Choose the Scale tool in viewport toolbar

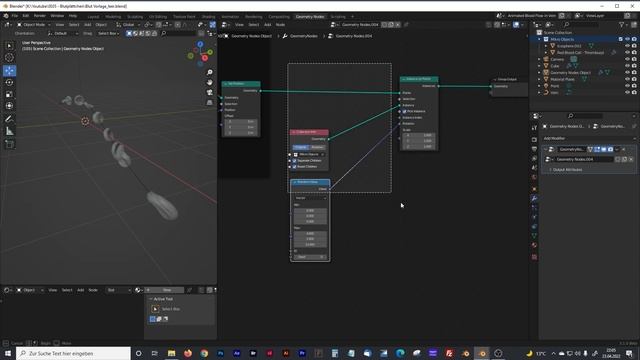[x=9, y=94]
